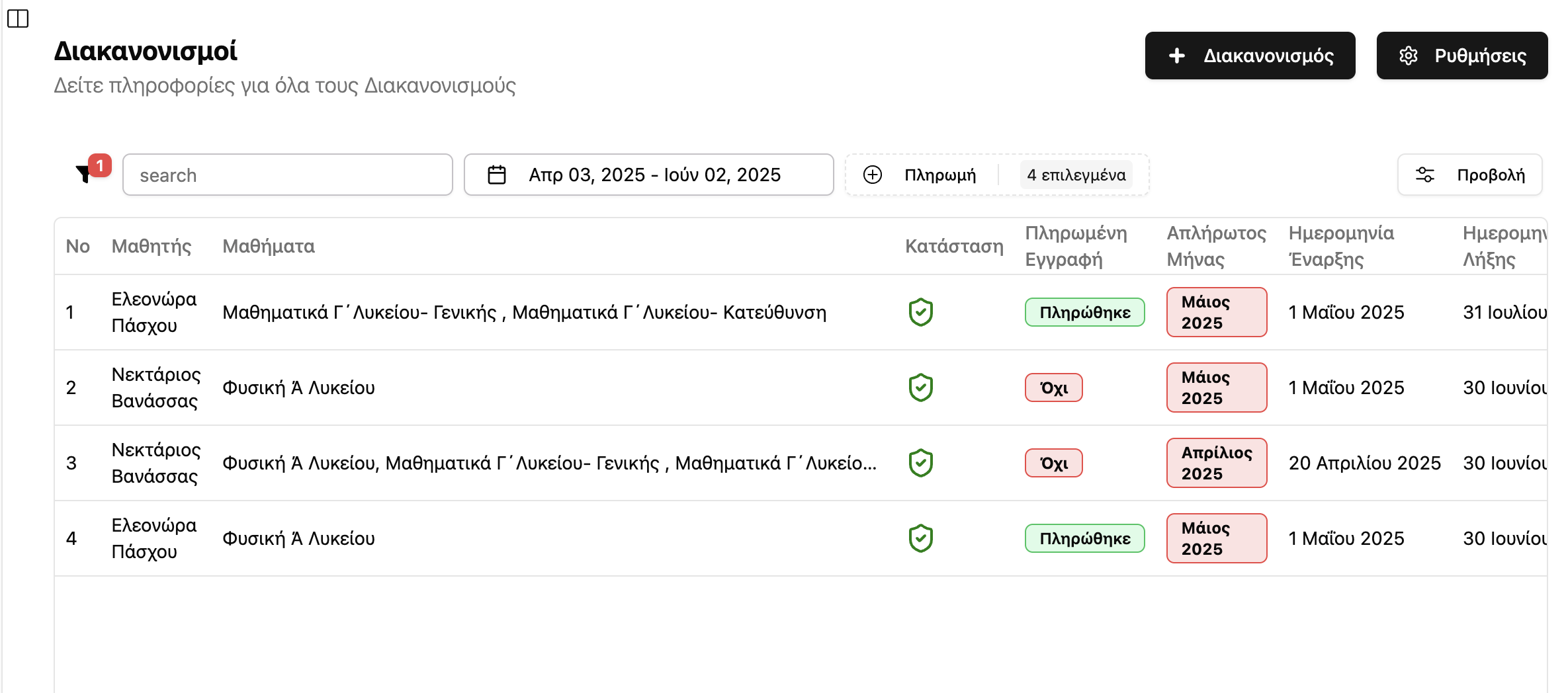Click green shield status icon in row 1

point(920,312)
